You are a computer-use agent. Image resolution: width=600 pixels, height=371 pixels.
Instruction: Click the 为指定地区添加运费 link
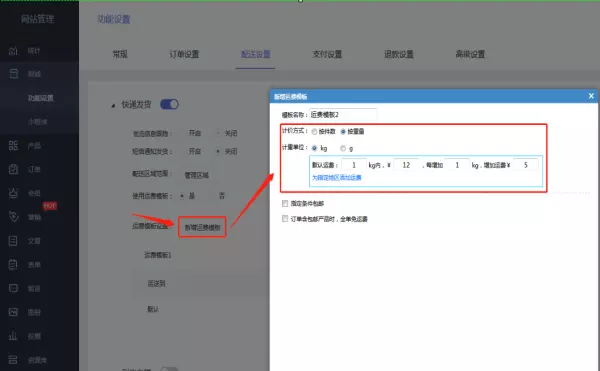[337, 177]
